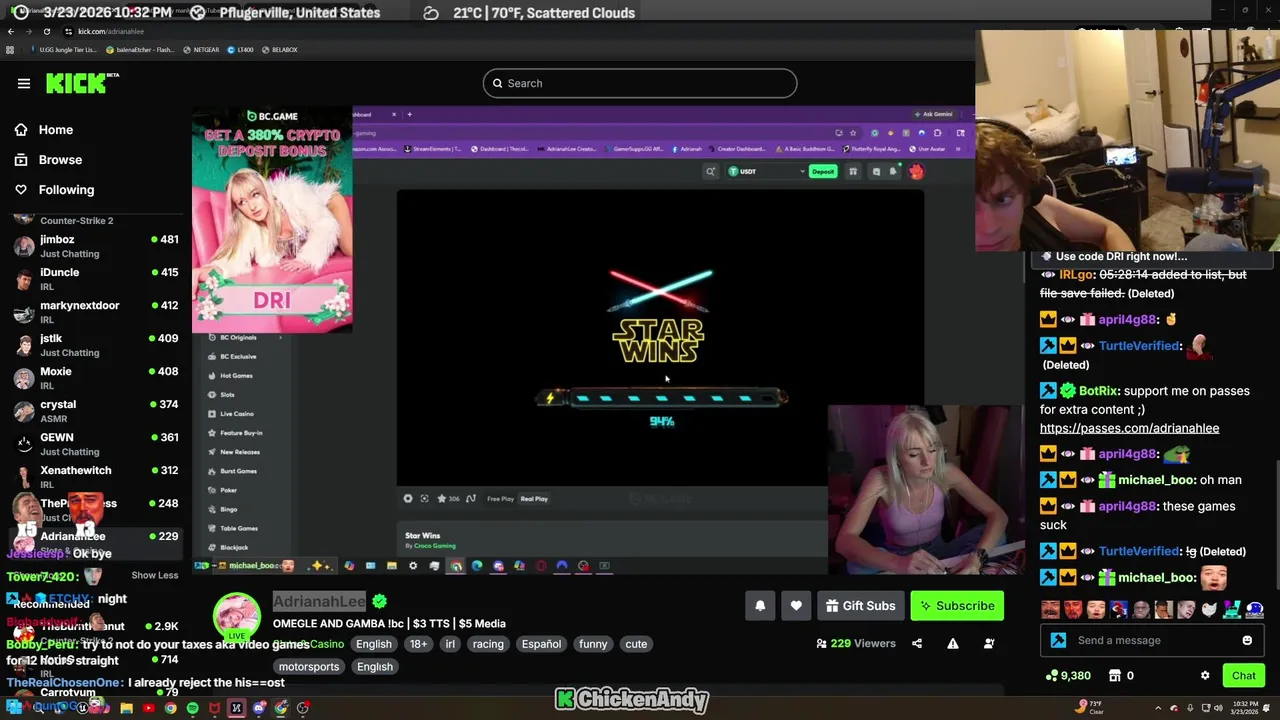Switch game to Free Play
The height and width of the screenshot is (720, 1280).
tap(500, 499)
